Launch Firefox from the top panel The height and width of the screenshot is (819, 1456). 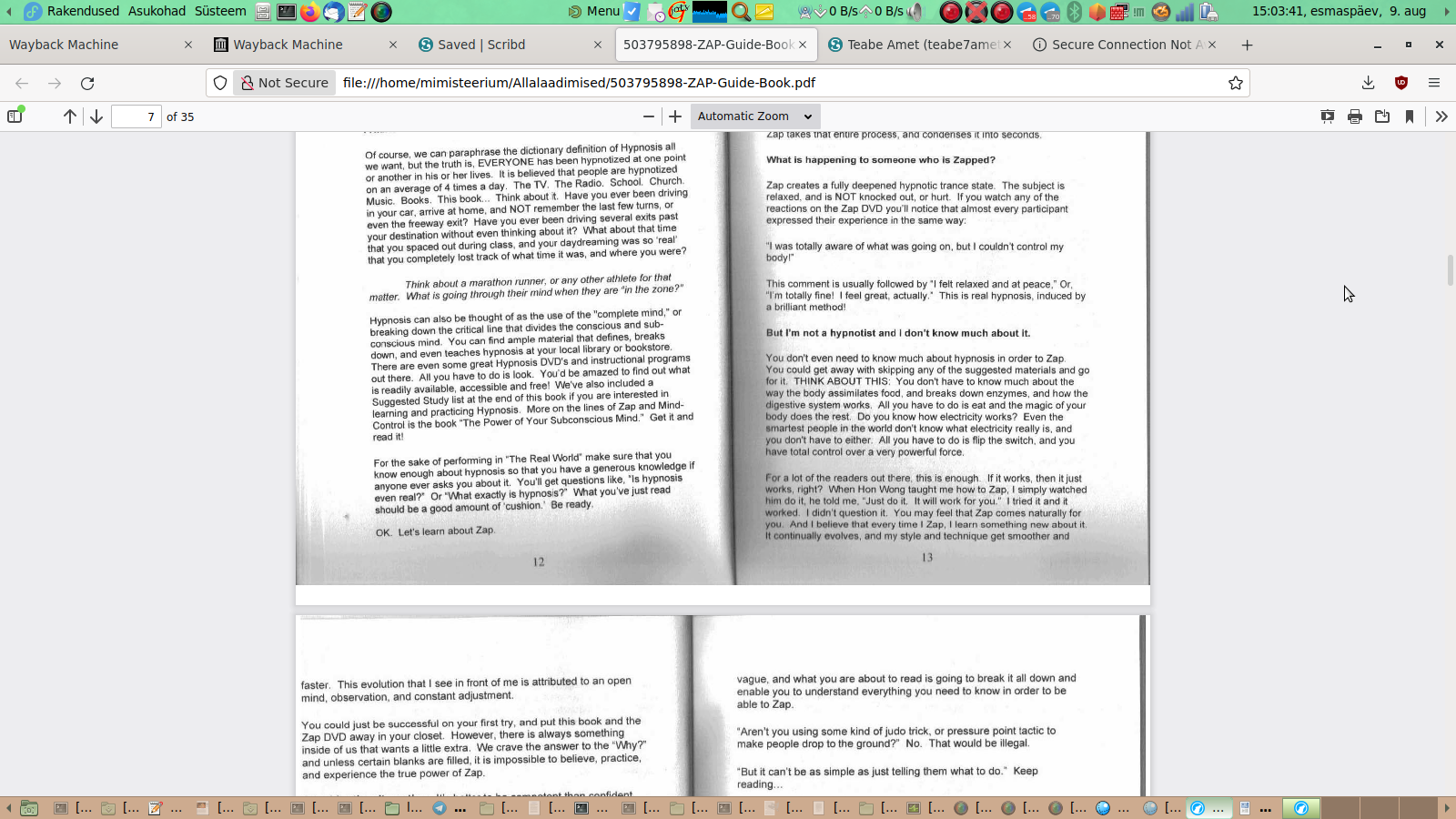310,12
